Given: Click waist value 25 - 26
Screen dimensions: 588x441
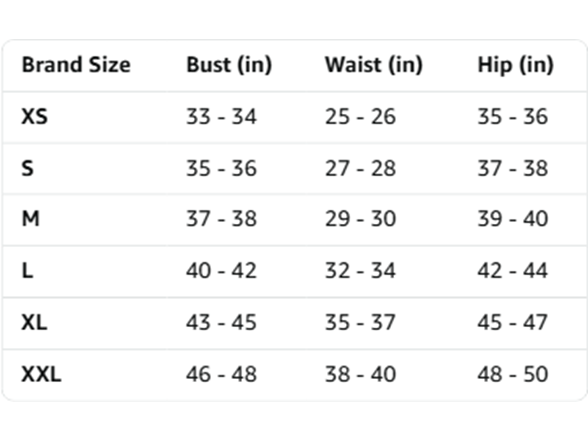Looking at the screenshot, I should (x=360, y=116).
